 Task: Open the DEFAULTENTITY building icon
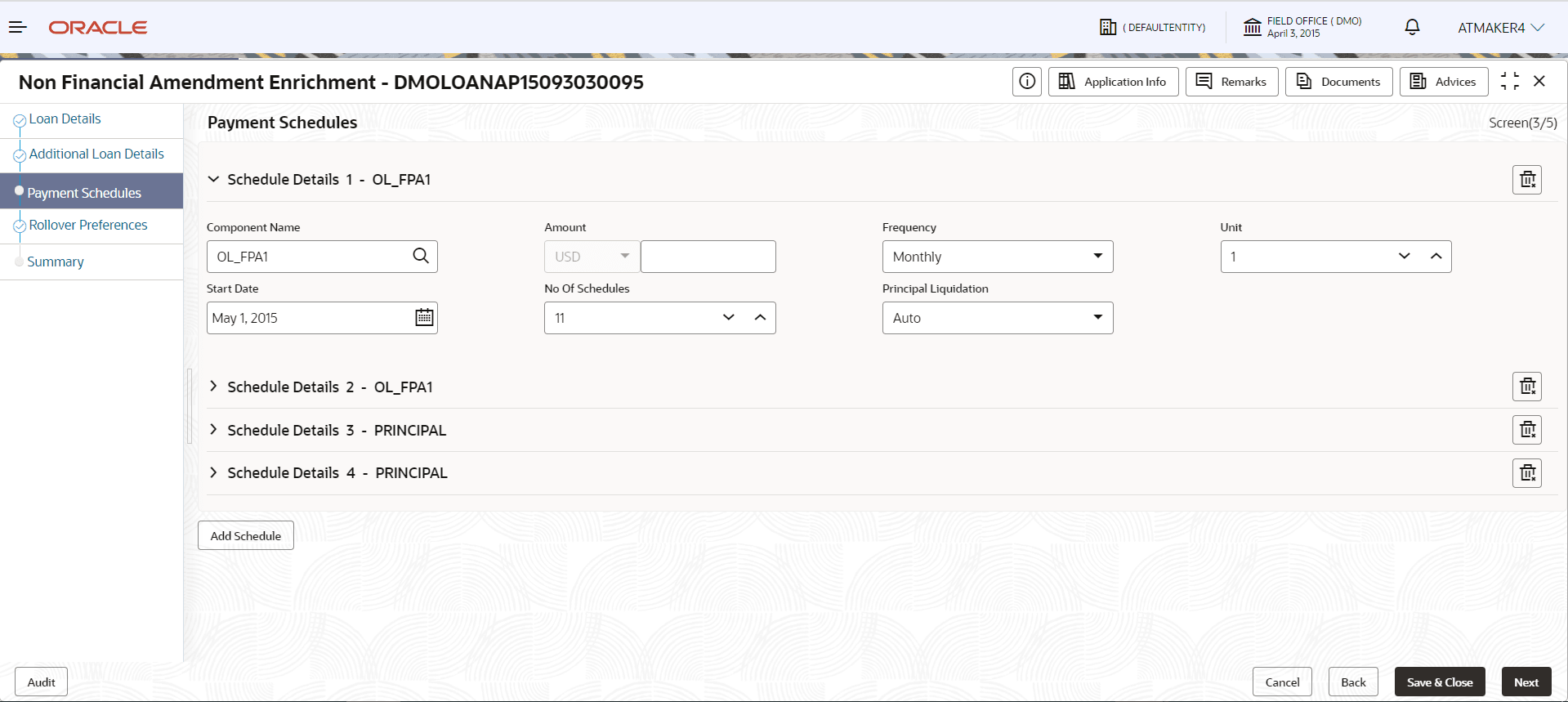coord(1108,27)
